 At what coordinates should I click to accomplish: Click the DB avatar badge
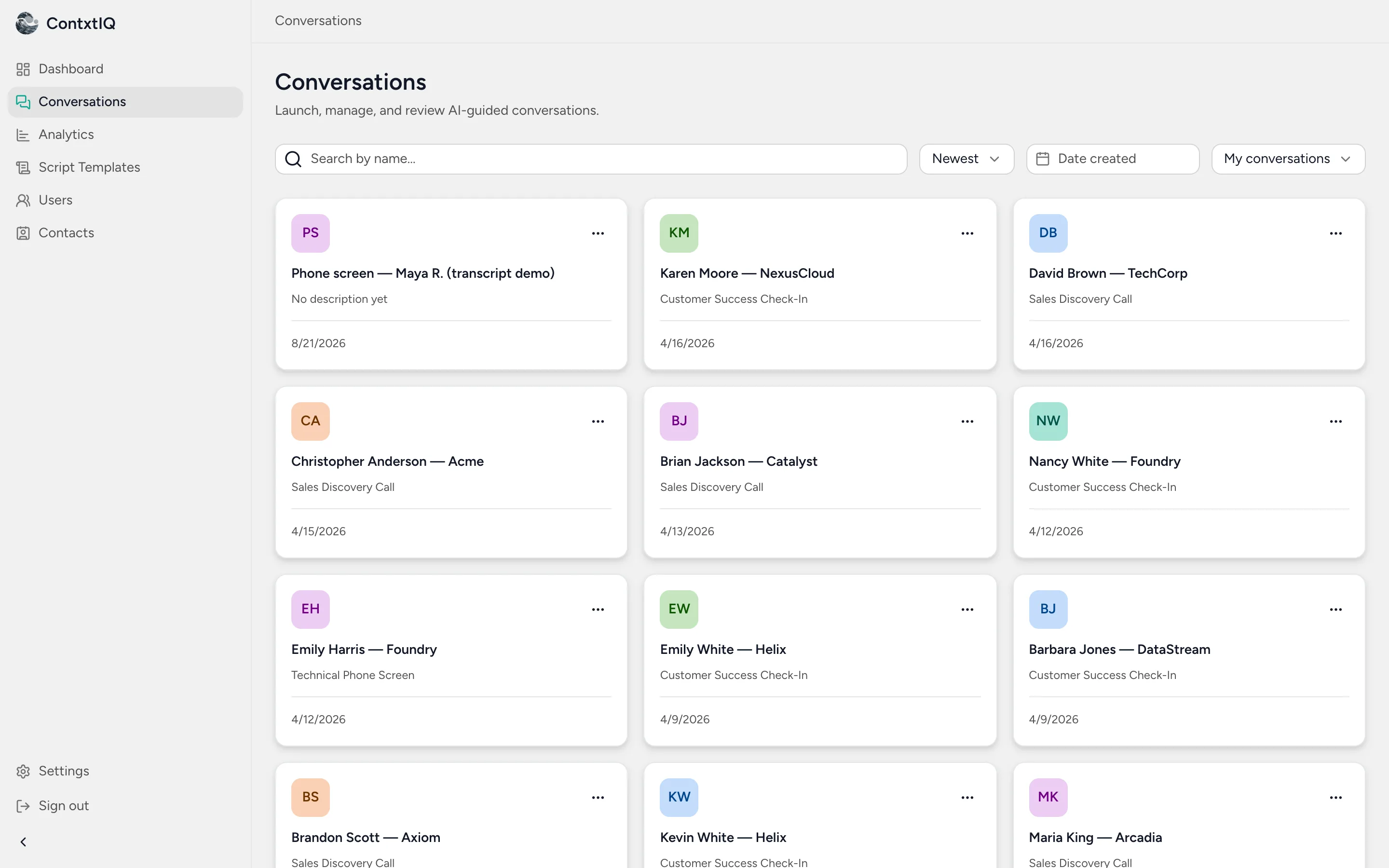1048,233
